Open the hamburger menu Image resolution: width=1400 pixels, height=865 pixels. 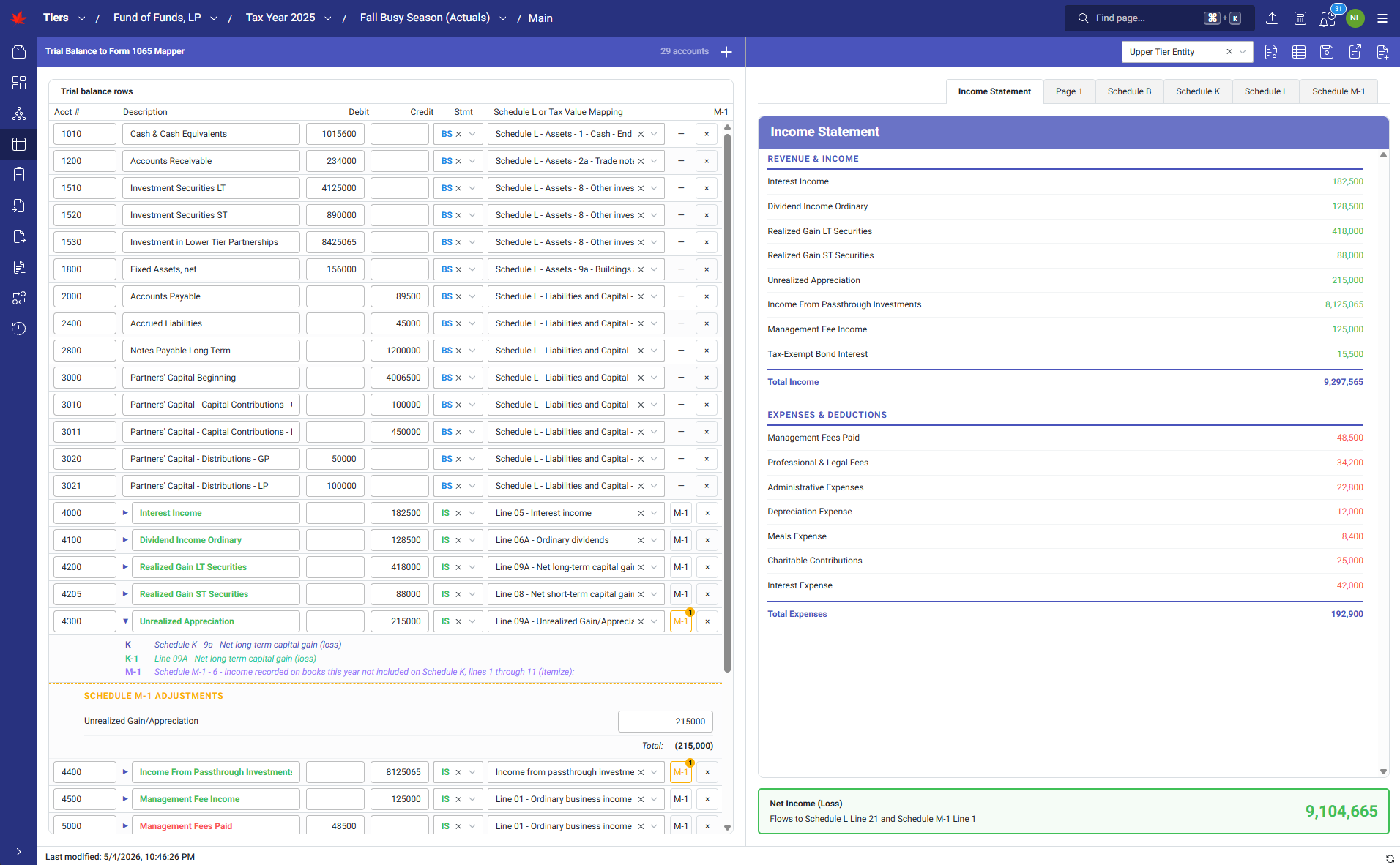click(x=1382, y=18)
